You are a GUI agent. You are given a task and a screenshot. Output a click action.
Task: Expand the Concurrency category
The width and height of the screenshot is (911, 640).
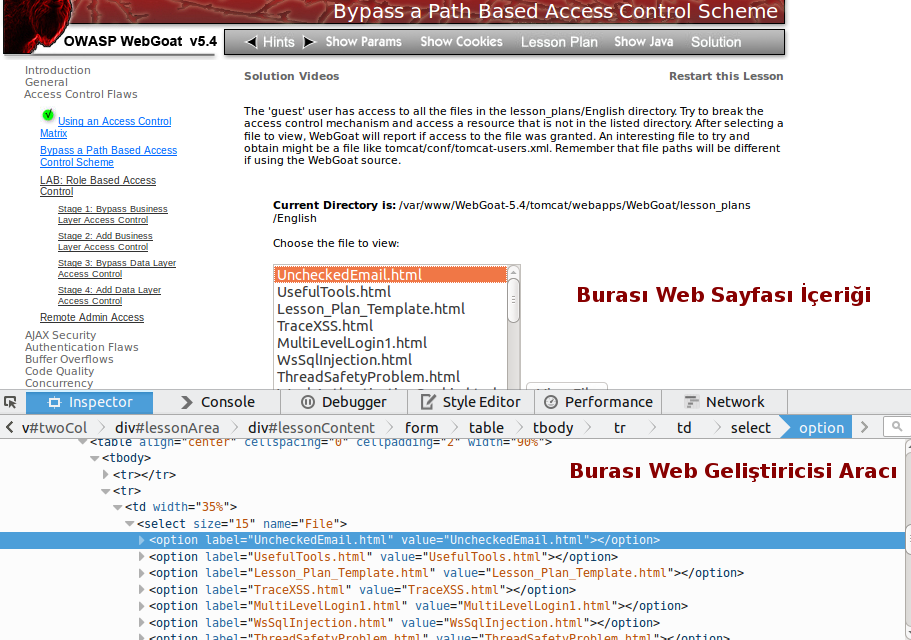[59, 383]
